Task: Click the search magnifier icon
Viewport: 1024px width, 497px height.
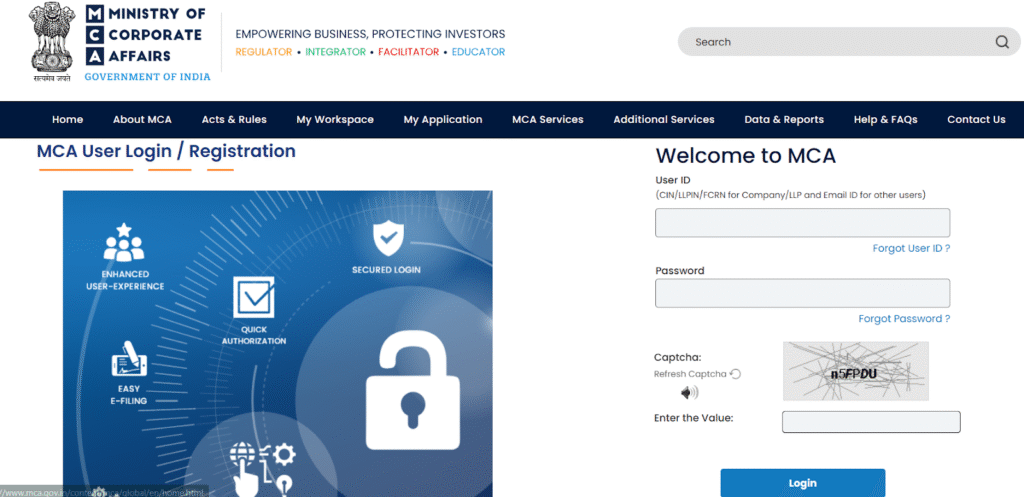Action: [x=1001, y=42]
